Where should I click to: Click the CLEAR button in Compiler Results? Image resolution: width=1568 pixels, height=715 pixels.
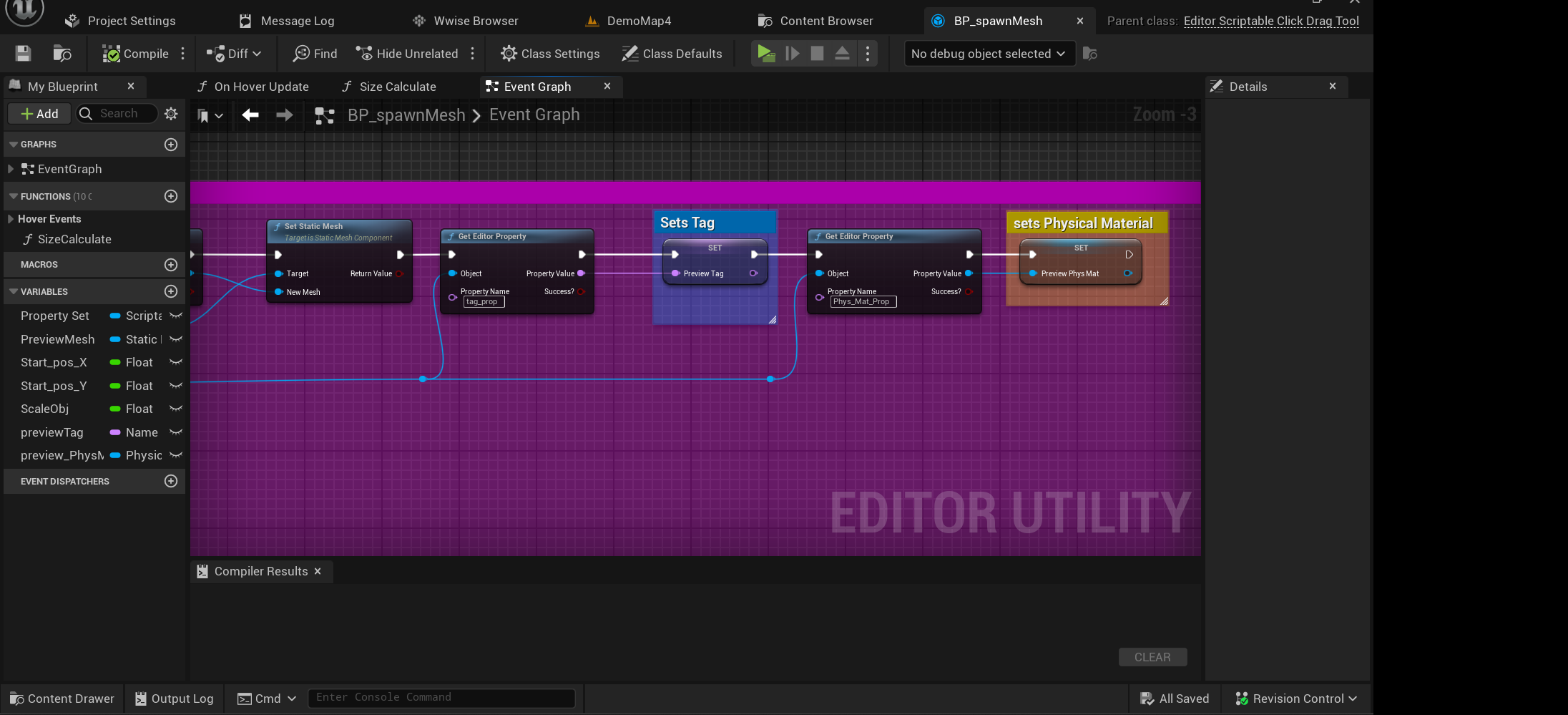tap(1152, 657)
